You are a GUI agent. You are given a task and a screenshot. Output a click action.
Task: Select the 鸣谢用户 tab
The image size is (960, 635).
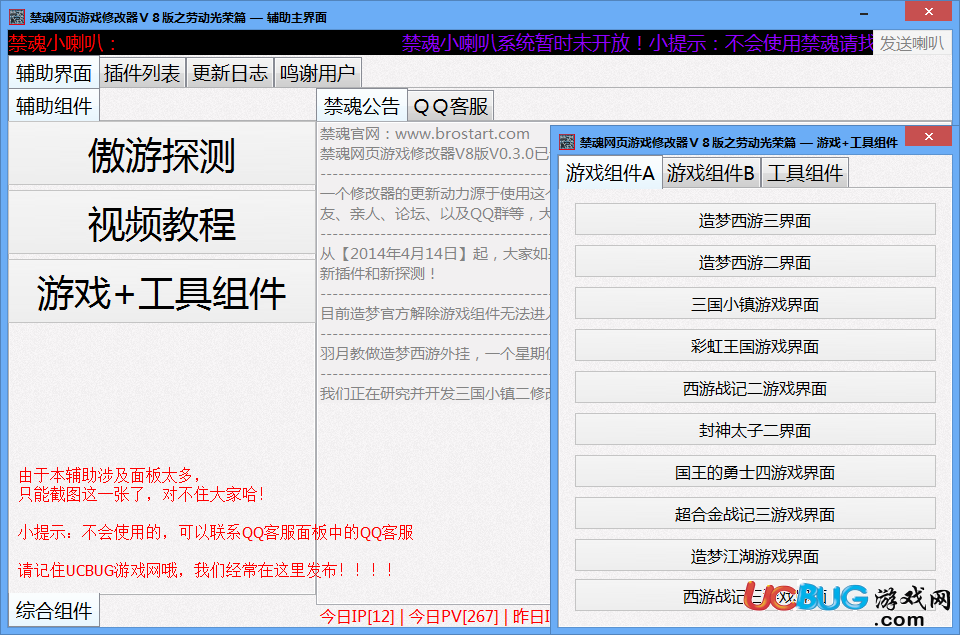(317, 73)
